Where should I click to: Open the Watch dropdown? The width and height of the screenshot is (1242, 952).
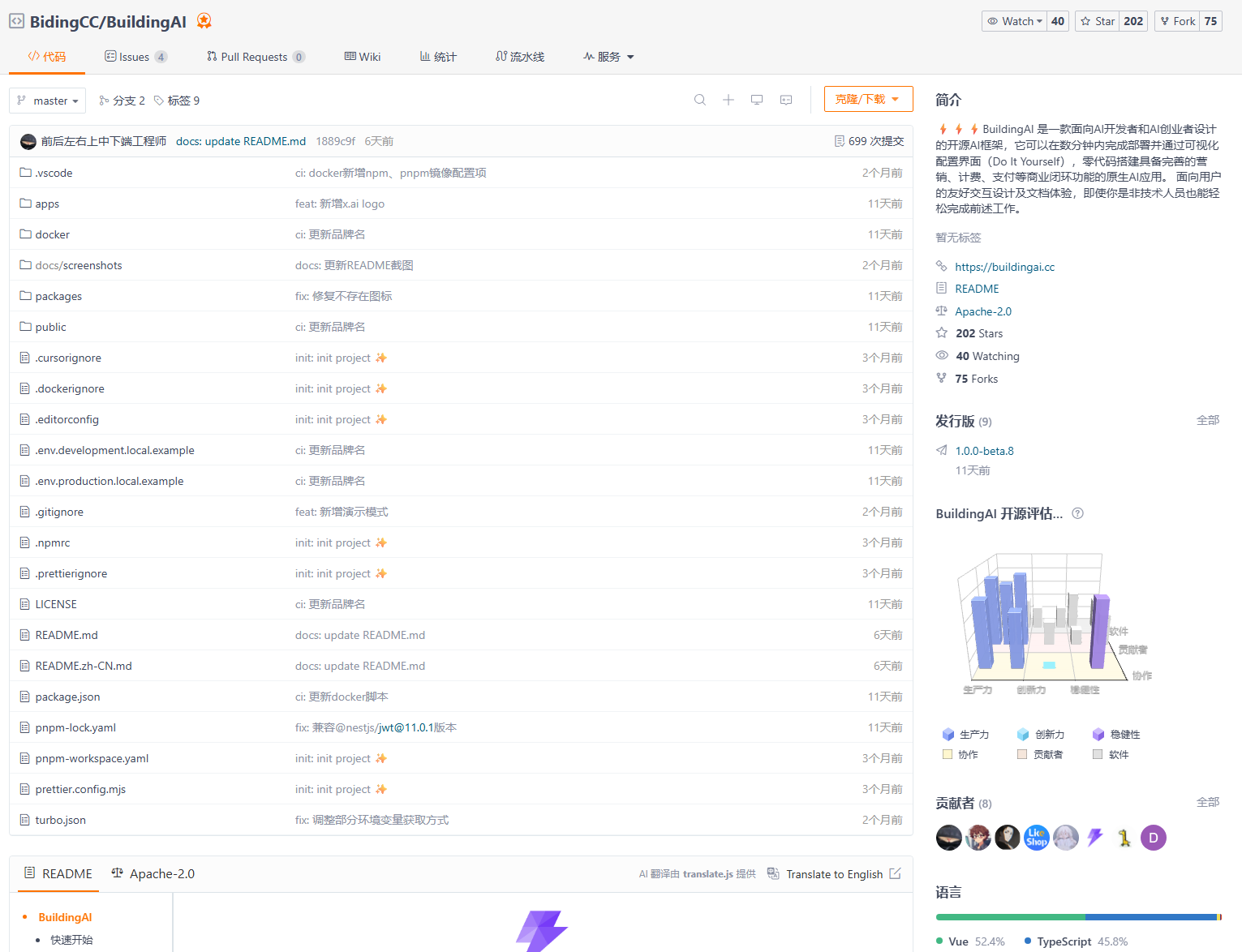(x=1015, y=21)
